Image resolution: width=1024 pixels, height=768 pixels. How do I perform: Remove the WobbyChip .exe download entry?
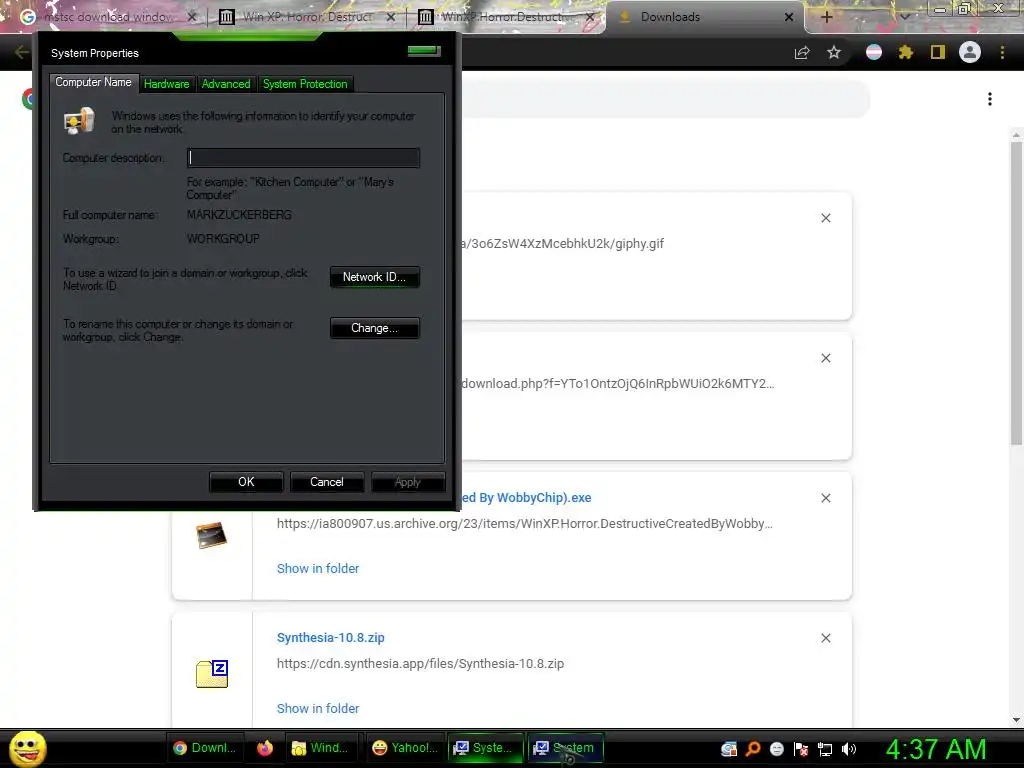coord(825,498)
